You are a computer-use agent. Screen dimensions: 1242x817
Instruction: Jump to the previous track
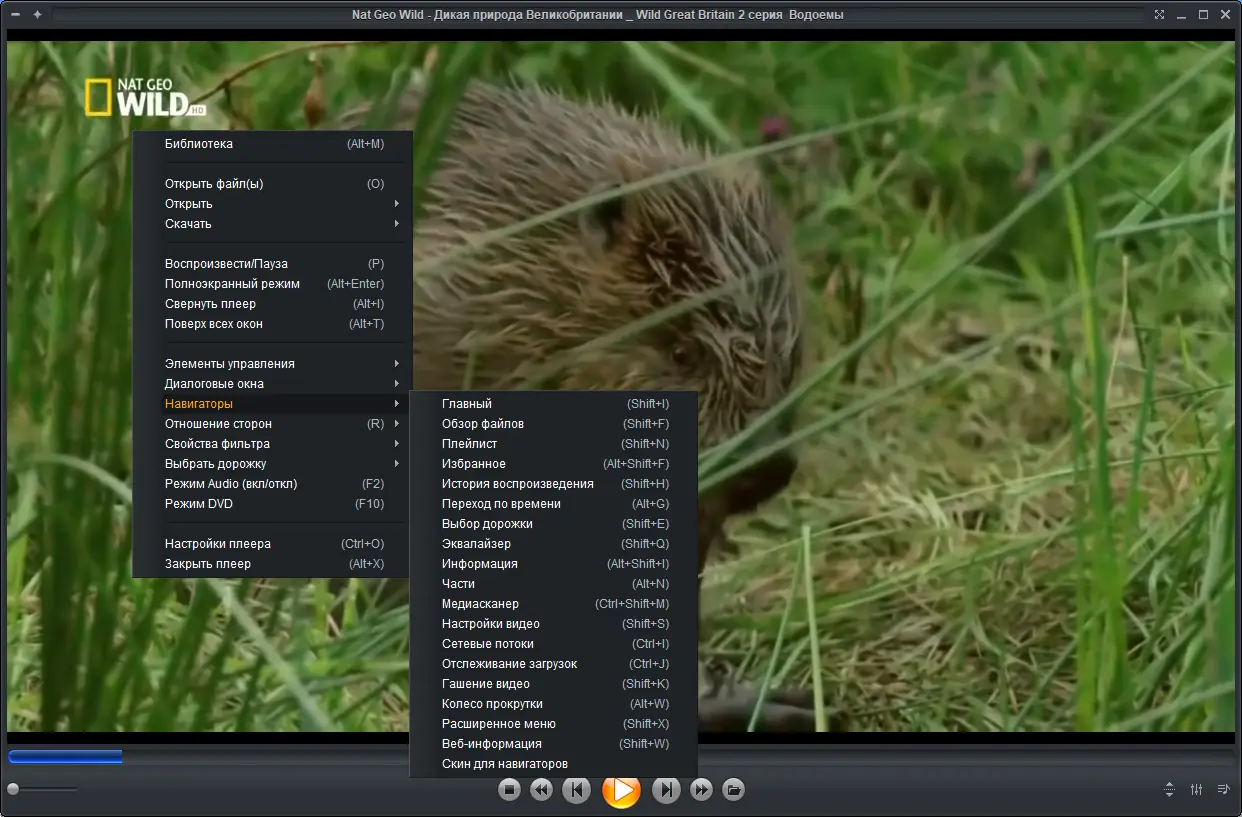tap(576, 790)
